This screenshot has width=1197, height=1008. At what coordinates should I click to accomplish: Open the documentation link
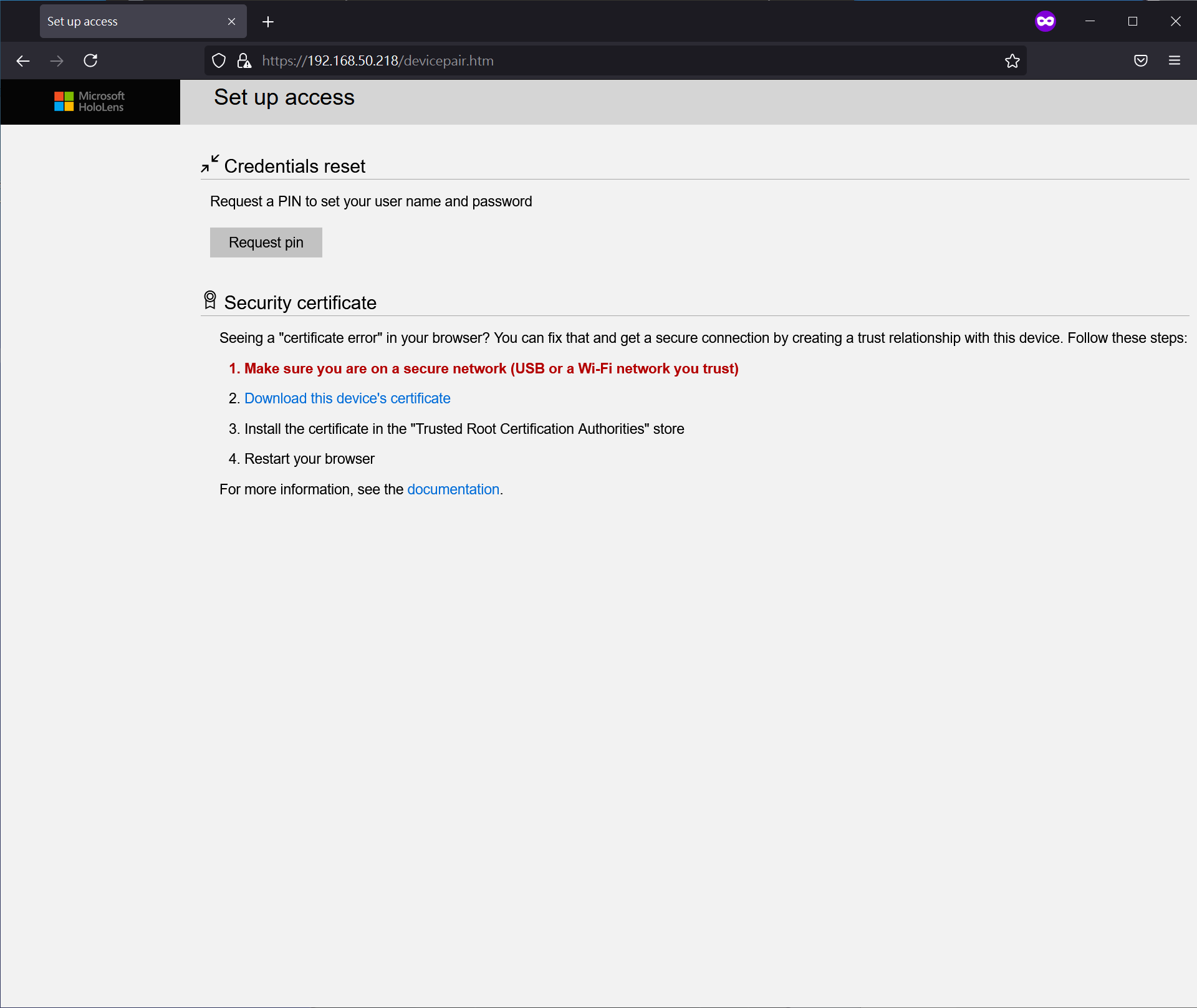click(x=453, y=489)
